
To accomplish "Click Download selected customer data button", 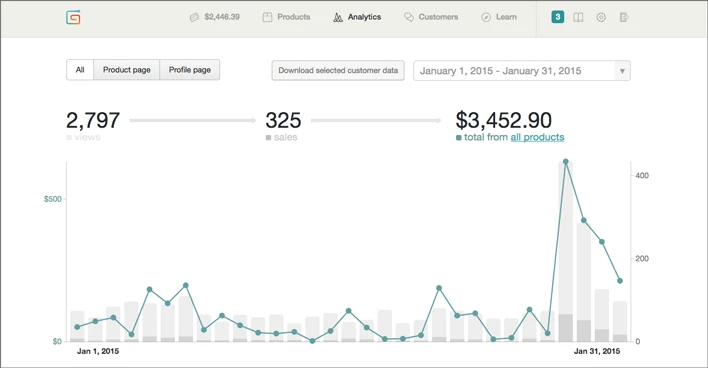I will tap(338, 70).
